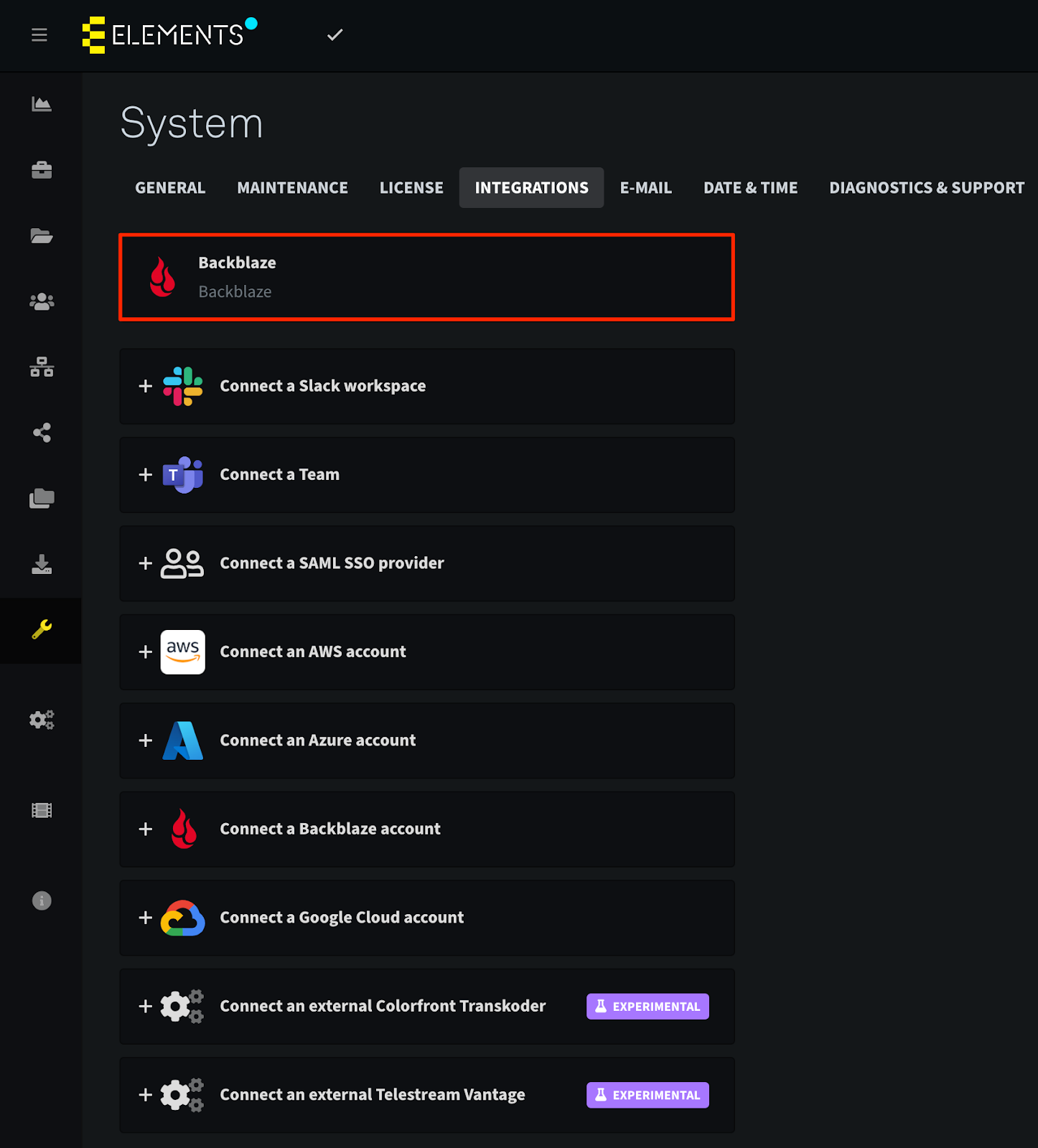Click the checkmark icon in the header

[335, 34]
